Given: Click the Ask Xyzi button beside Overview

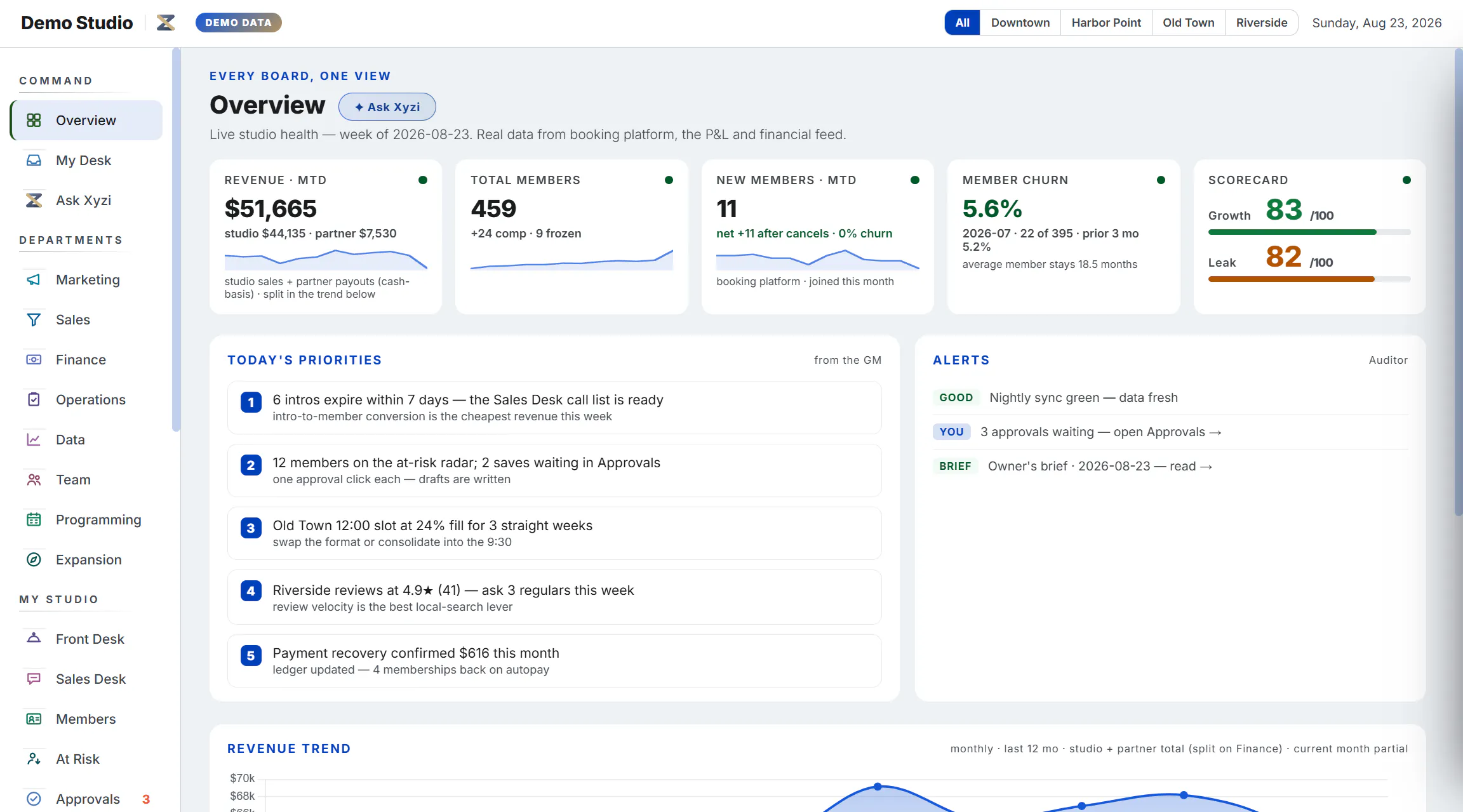Looking at the screenshot, I should tap(387, 107).
